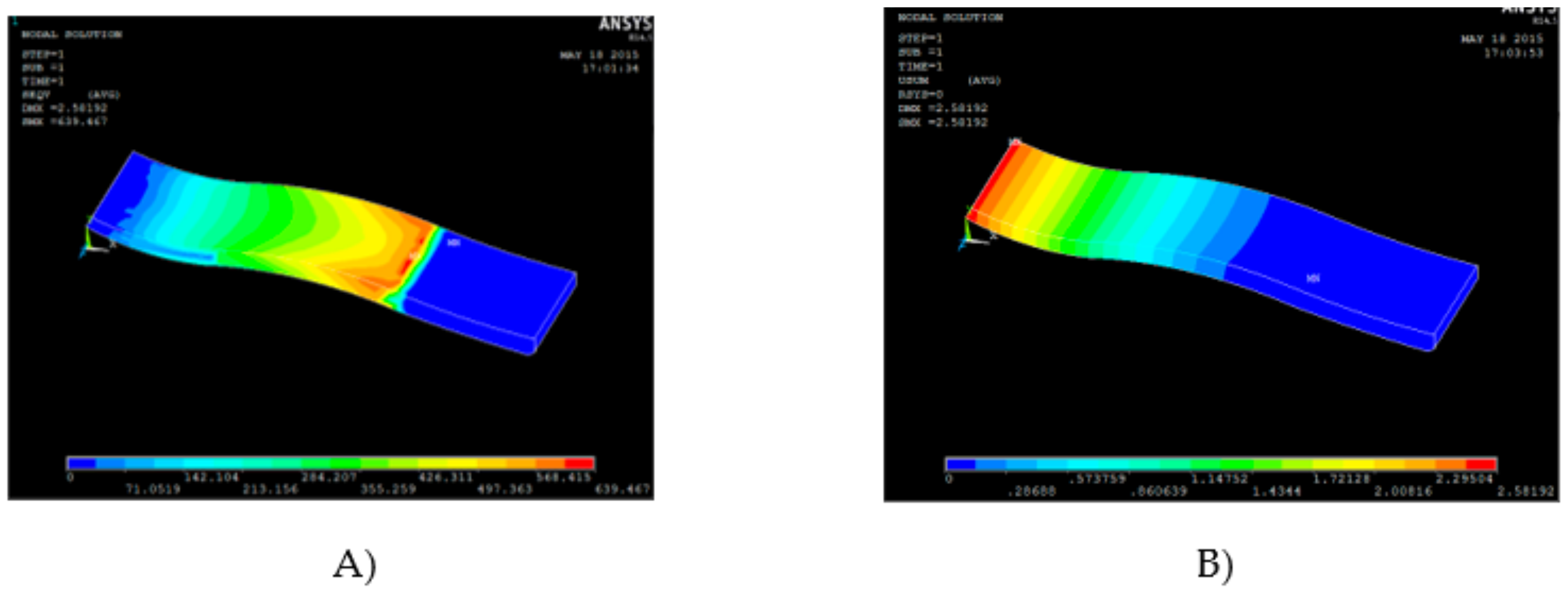
Task: Select the dark blue start of panel B legend
Action: [962, 464]
